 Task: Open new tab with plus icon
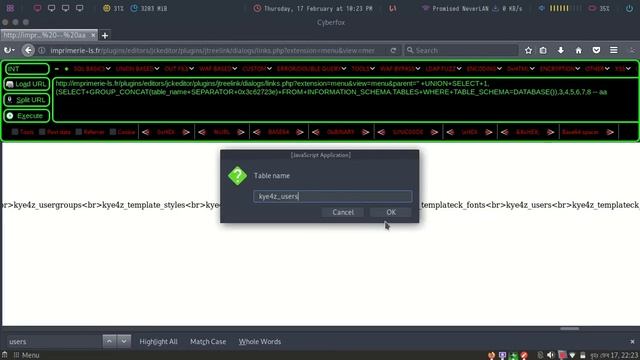[105, 36]
